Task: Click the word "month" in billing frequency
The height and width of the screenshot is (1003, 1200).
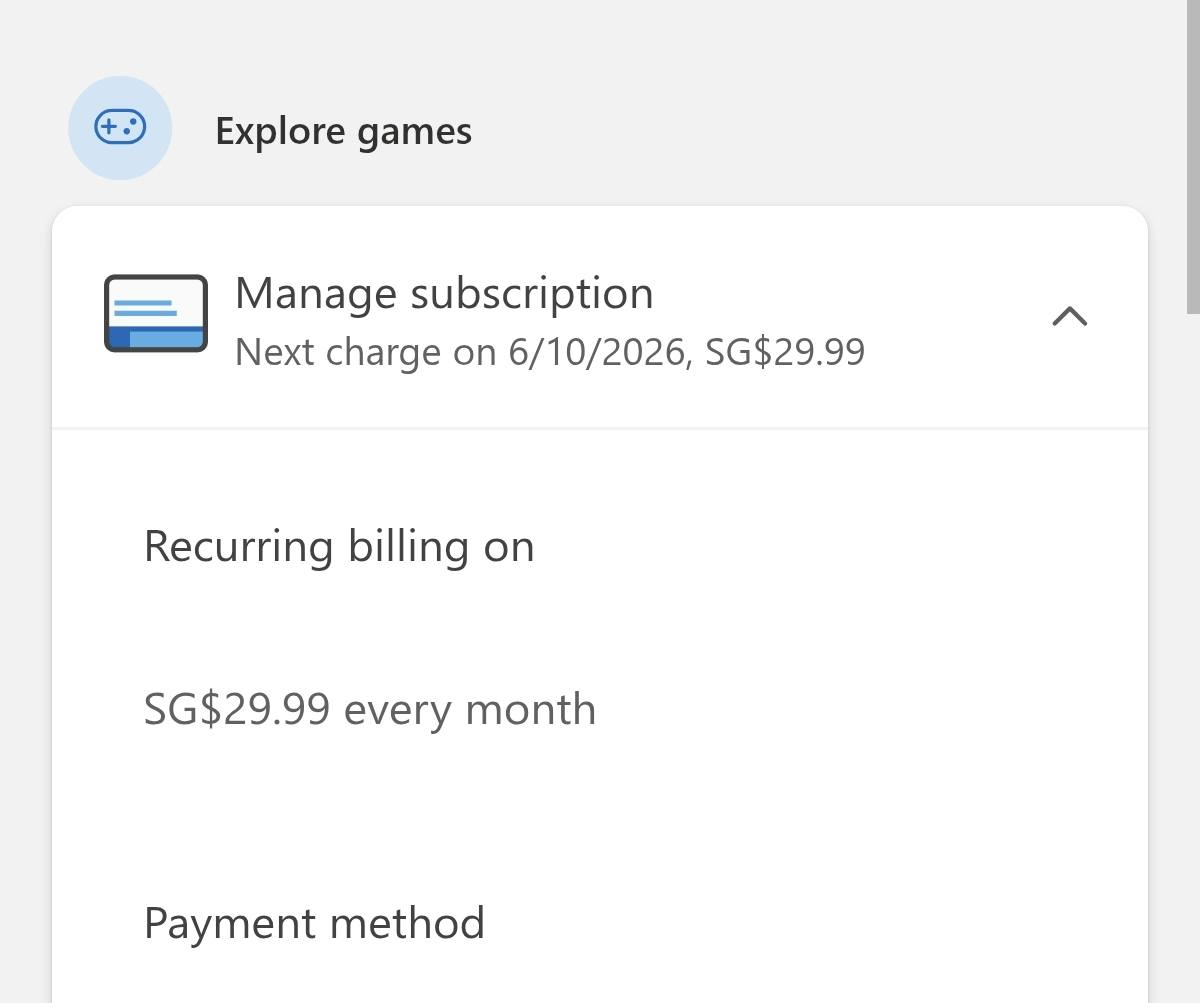Action: pos(530,710)
